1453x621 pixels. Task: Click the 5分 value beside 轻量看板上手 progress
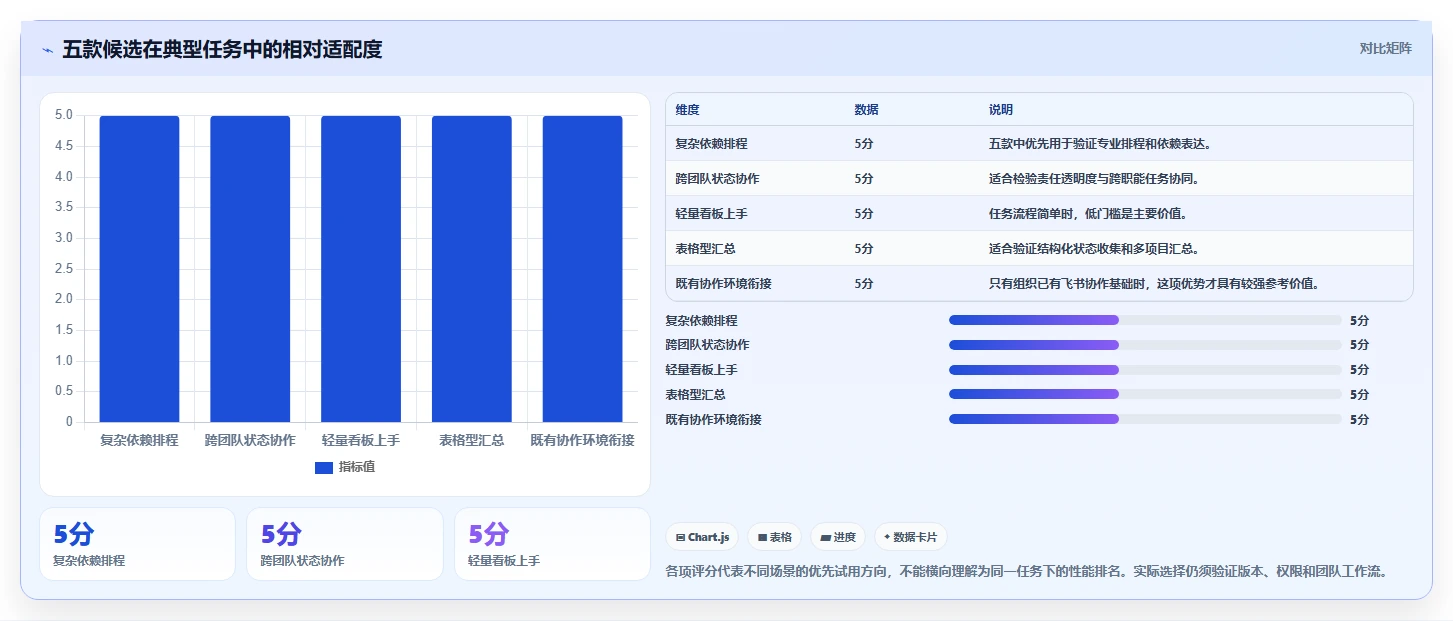pos(1359,370)
